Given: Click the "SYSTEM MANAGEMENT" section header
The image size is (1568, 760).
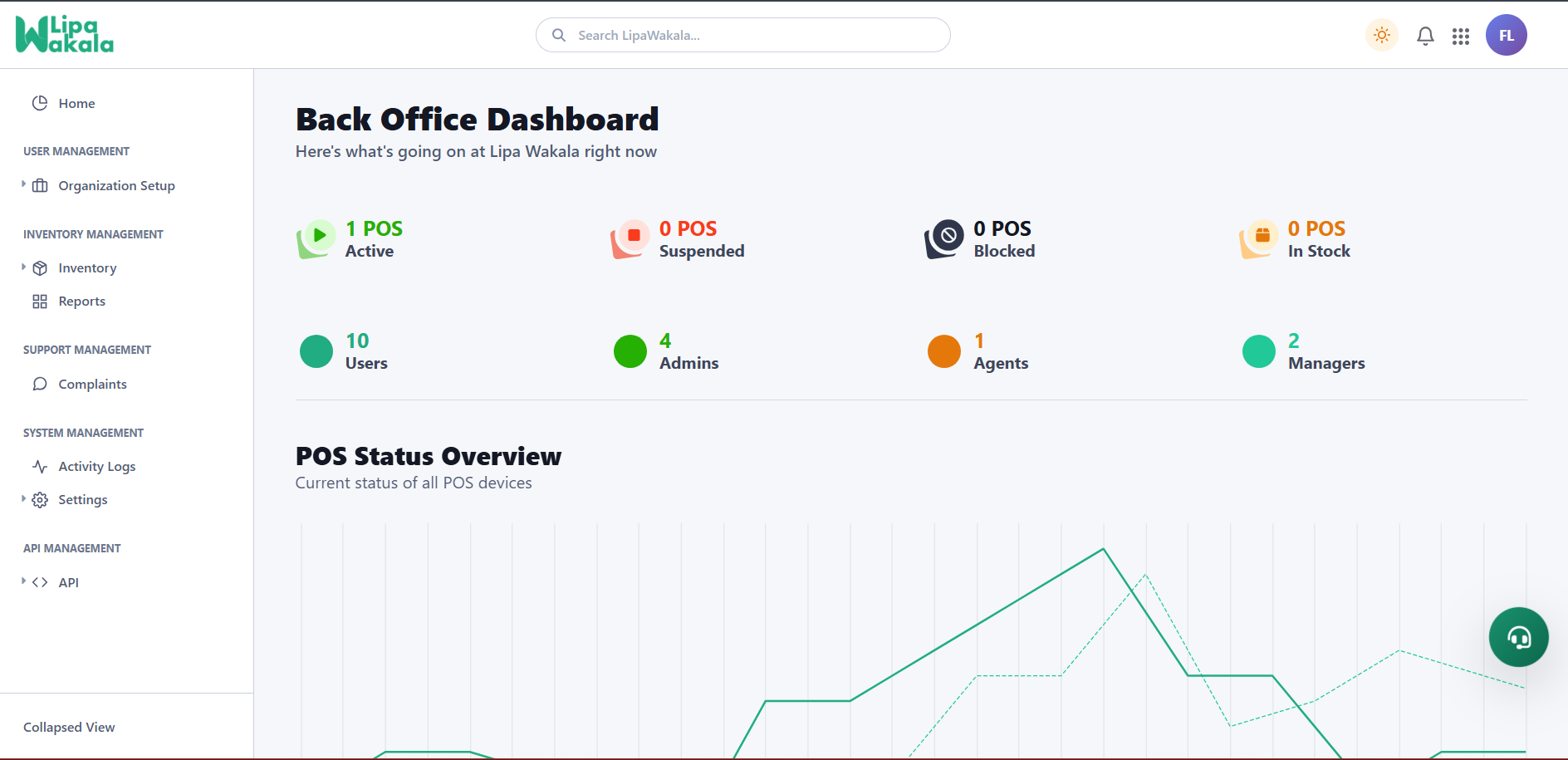Looking at the screenshot, I should [x=83, y=433].
